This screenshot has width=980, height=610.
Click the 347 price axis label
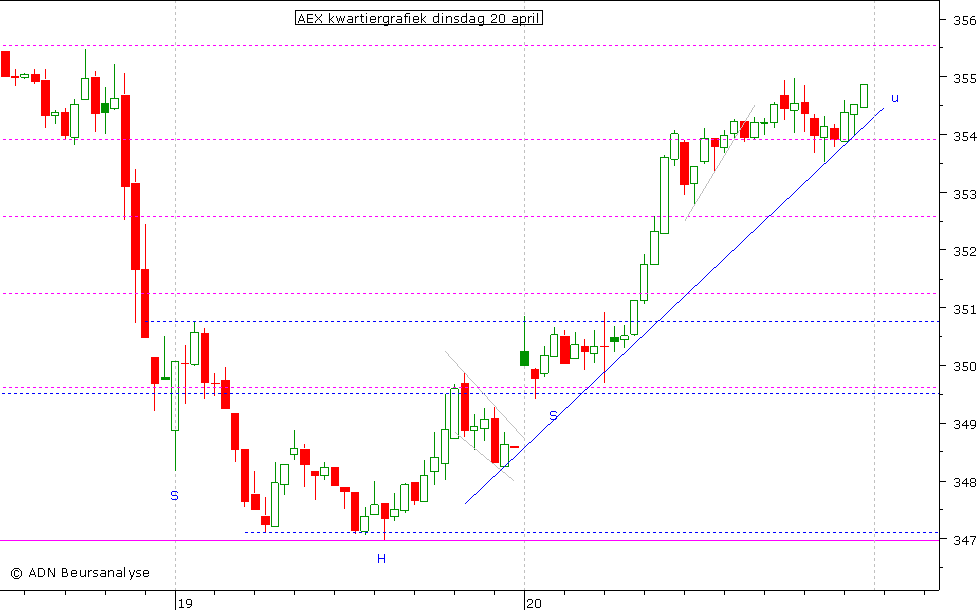click(x=964, y=539)
